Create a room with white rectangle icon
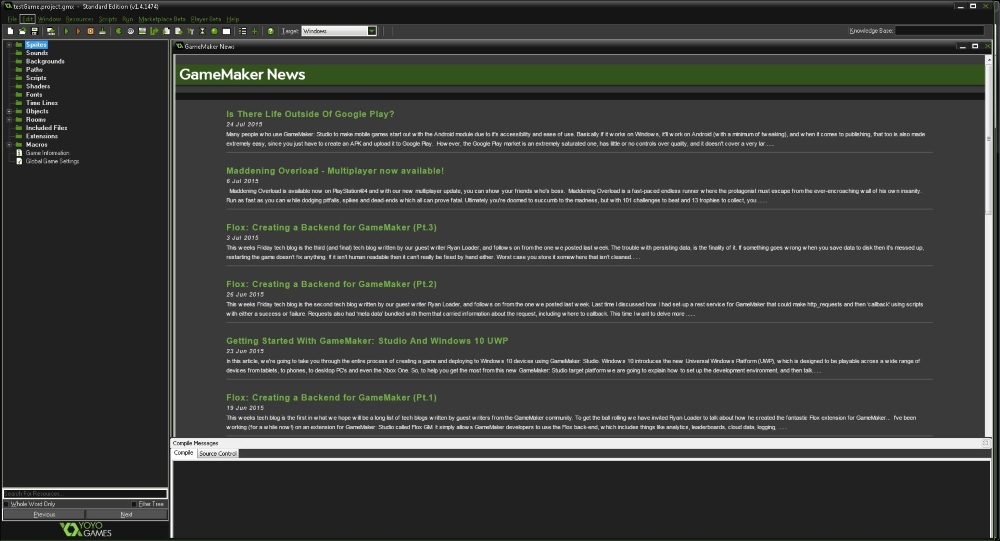The width and height of the screenshot is (1000, 541). (226, 31)
